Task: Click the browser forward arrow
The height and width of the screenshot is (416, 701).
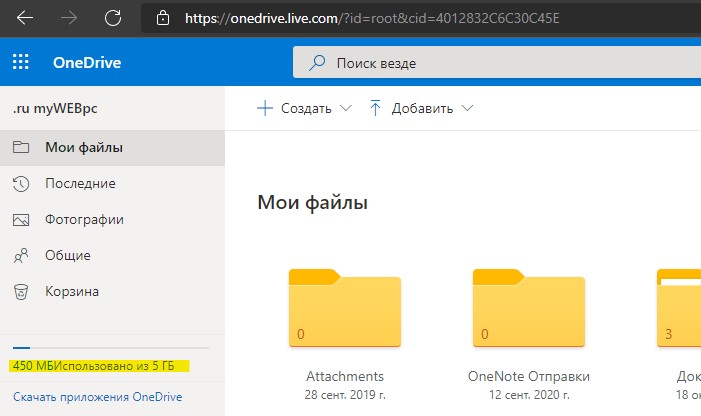Action: coord(68,18)
